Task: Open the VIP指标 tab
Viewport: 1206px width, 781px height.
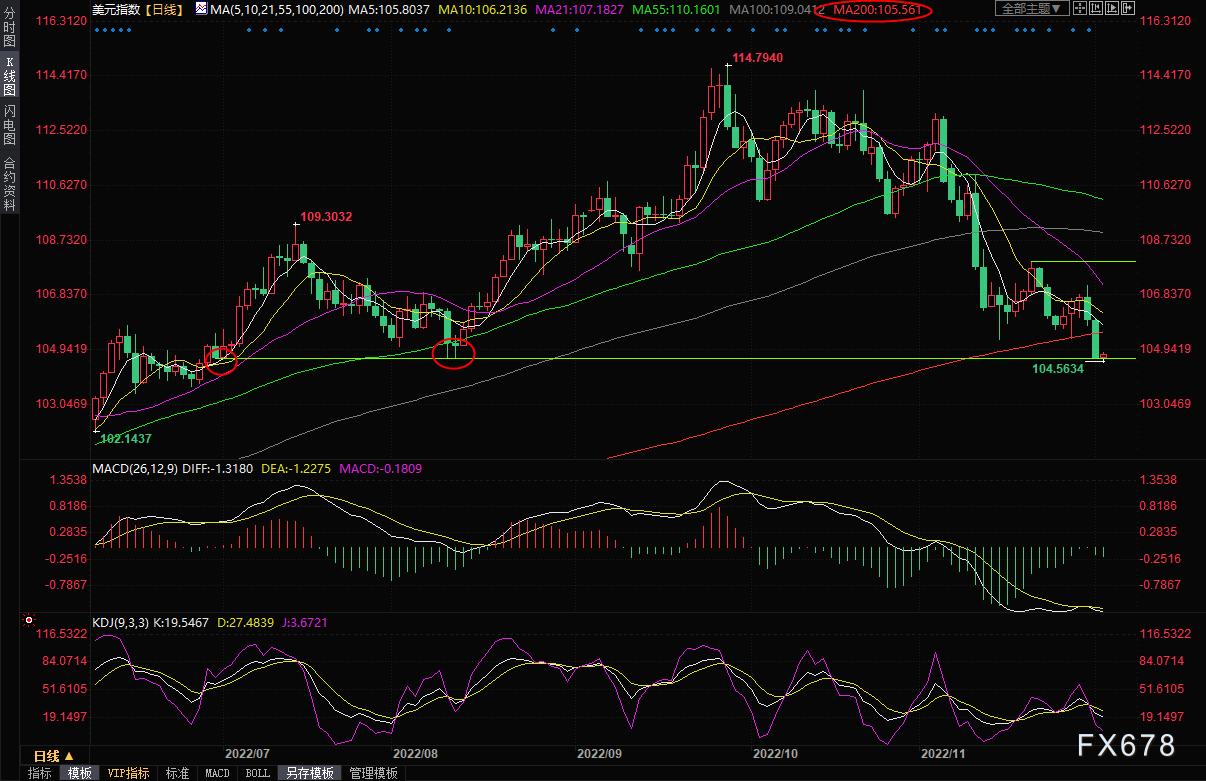Action: point(128,773)
